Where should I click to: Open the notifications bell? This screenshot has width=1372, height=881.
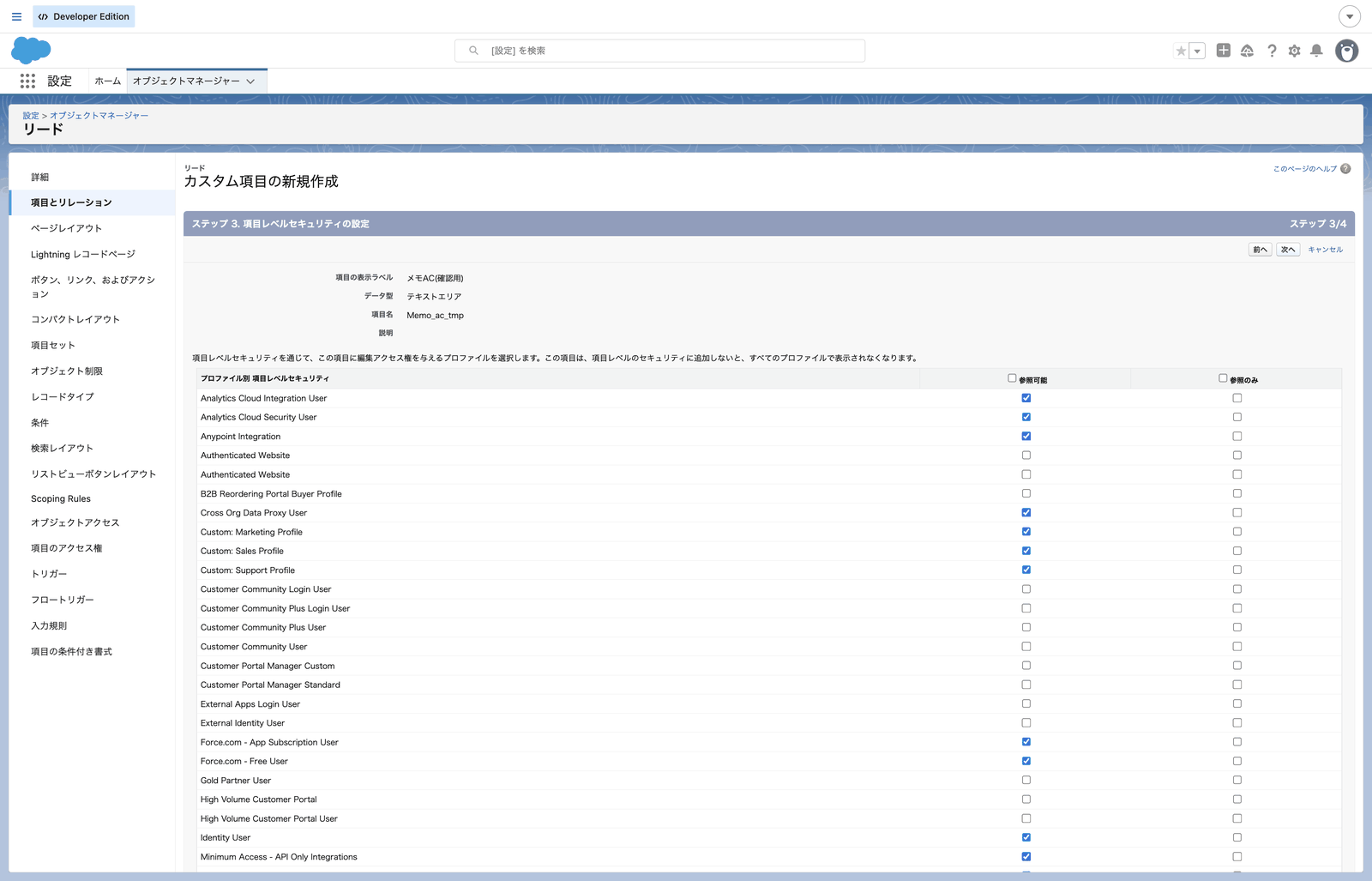[1316, 51]
